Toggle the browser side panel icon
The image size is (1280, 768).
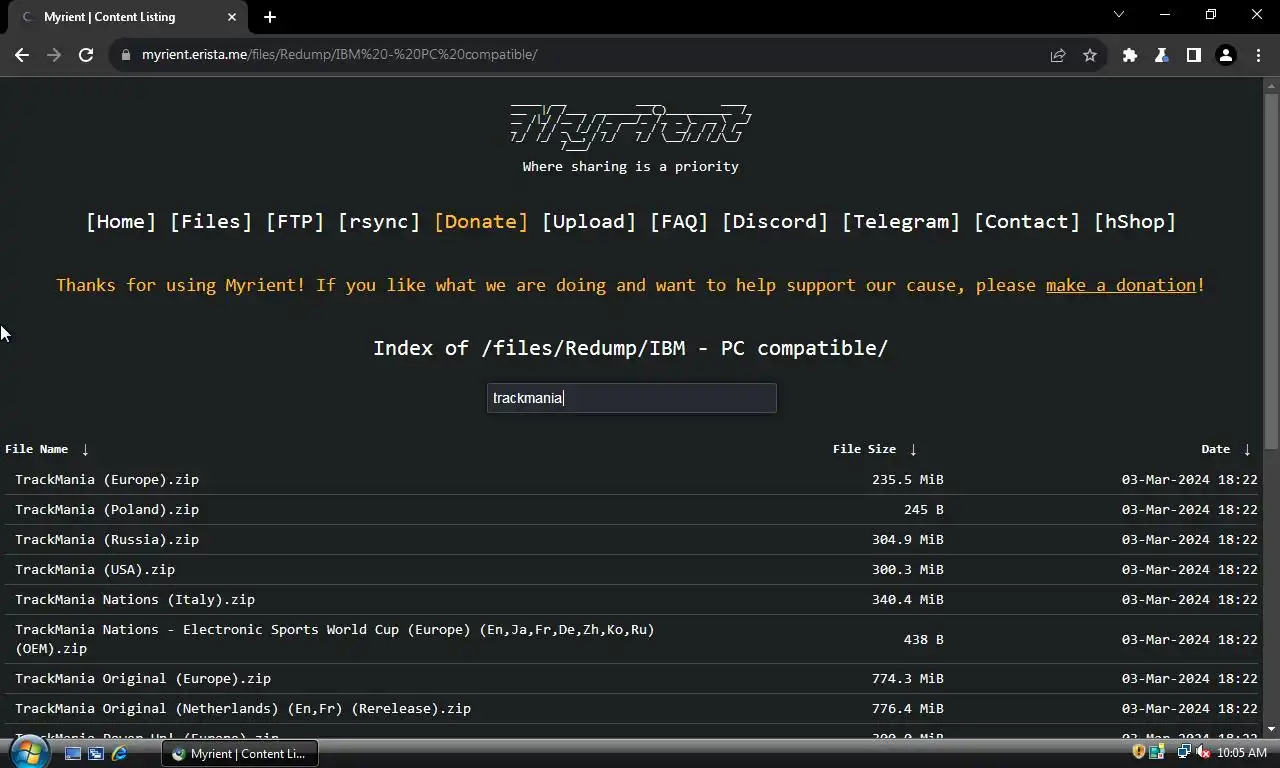1194,55
